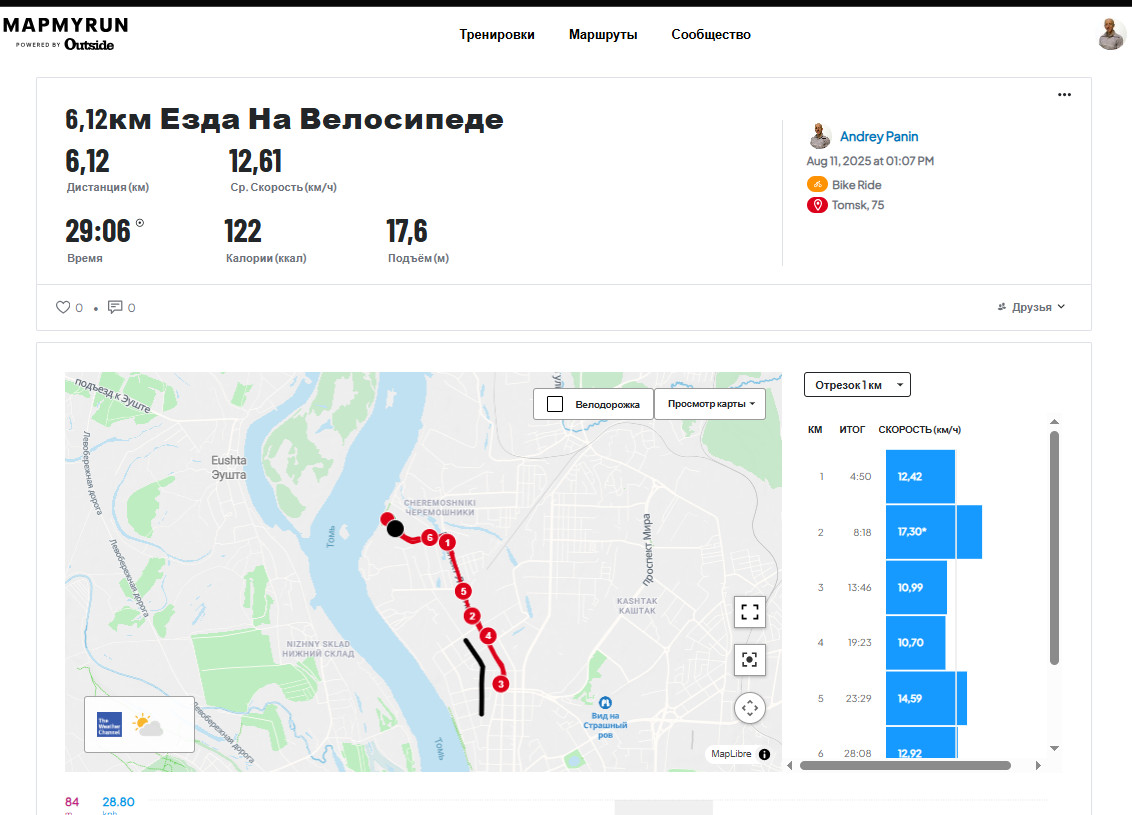Viewport: 1132px width, 815px height.
Task: Click the center-on-route map icon
Action: pyautogui.click(x=749, y=660)
